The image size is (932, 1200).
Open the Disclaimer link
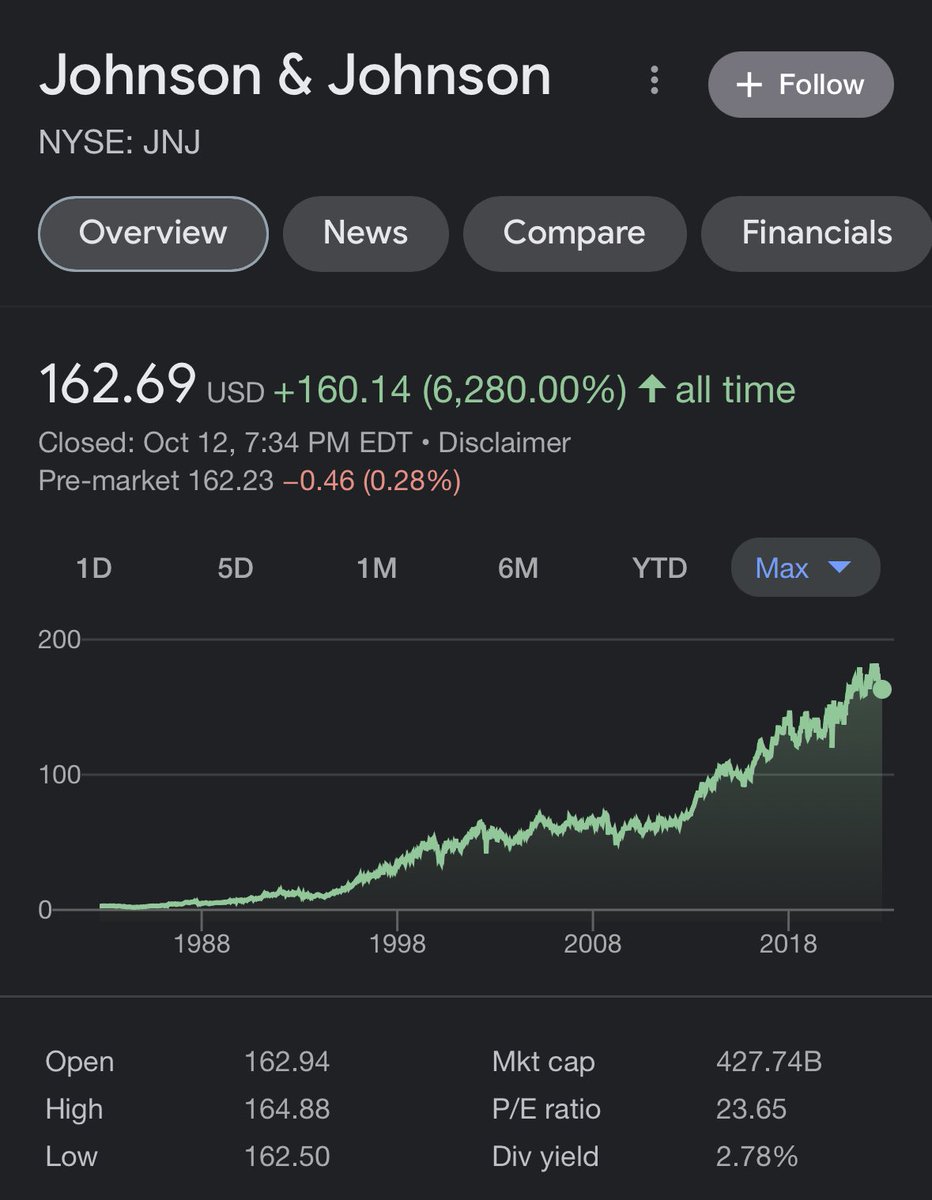505,443
